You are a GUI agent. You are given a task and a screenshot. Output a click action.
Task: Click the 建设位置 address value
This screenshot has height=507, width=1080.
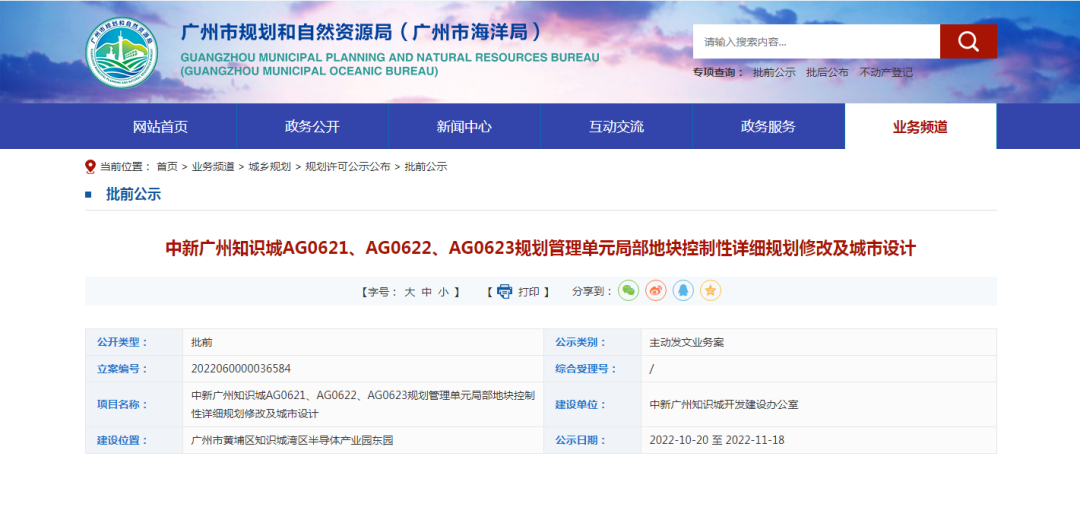pyautogui.click(x=292, y=440)
